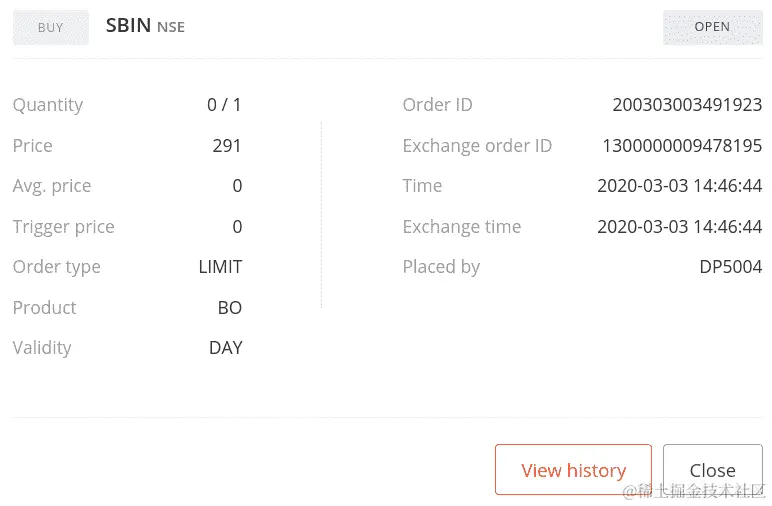The height and width of the screenshot is (506, 772).
Task: Click the DAY validity value
Action: pyautogui.click(x=225, y=348)
